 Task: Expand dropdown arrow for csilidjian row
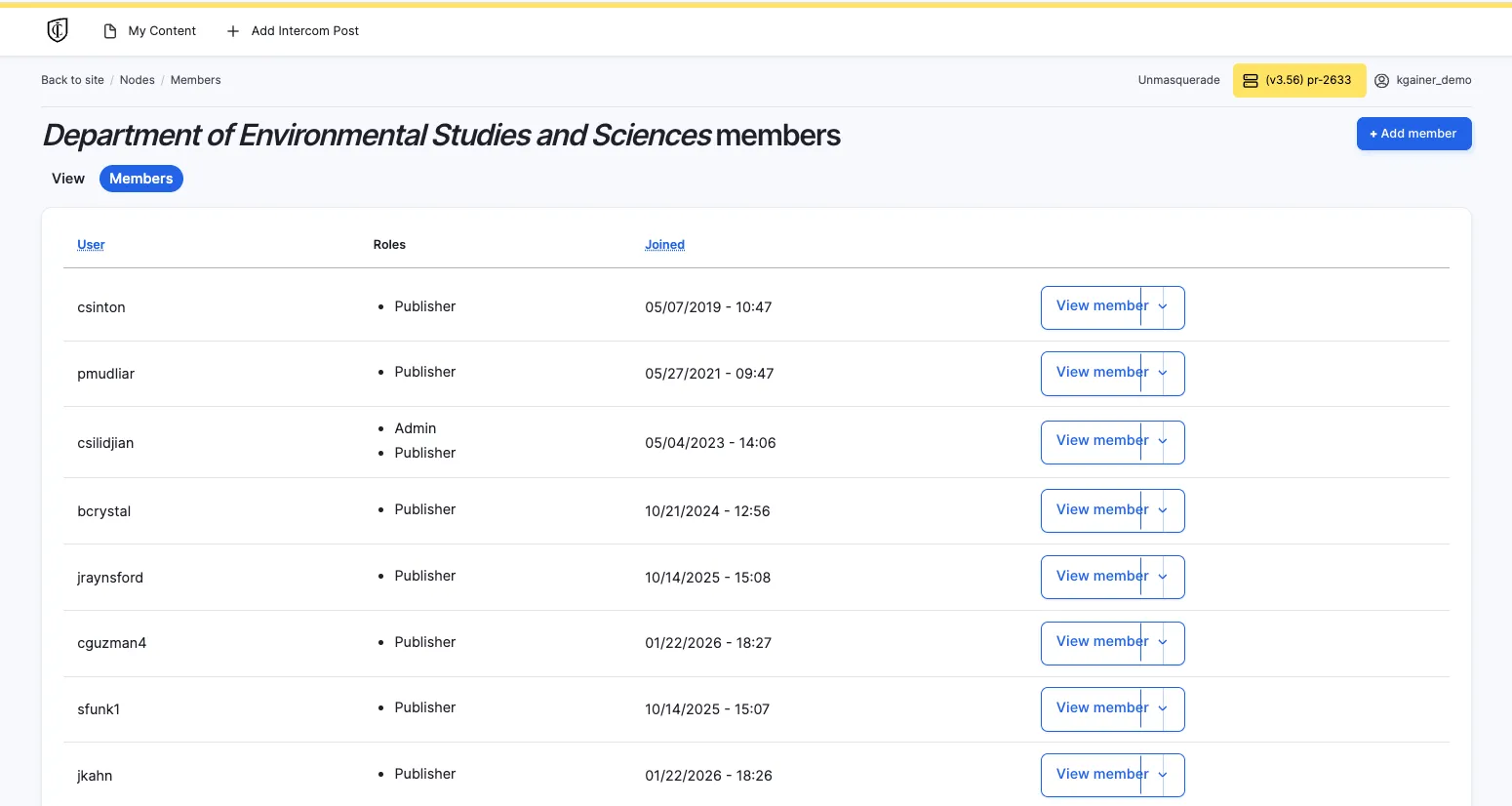pos(1163,442)
